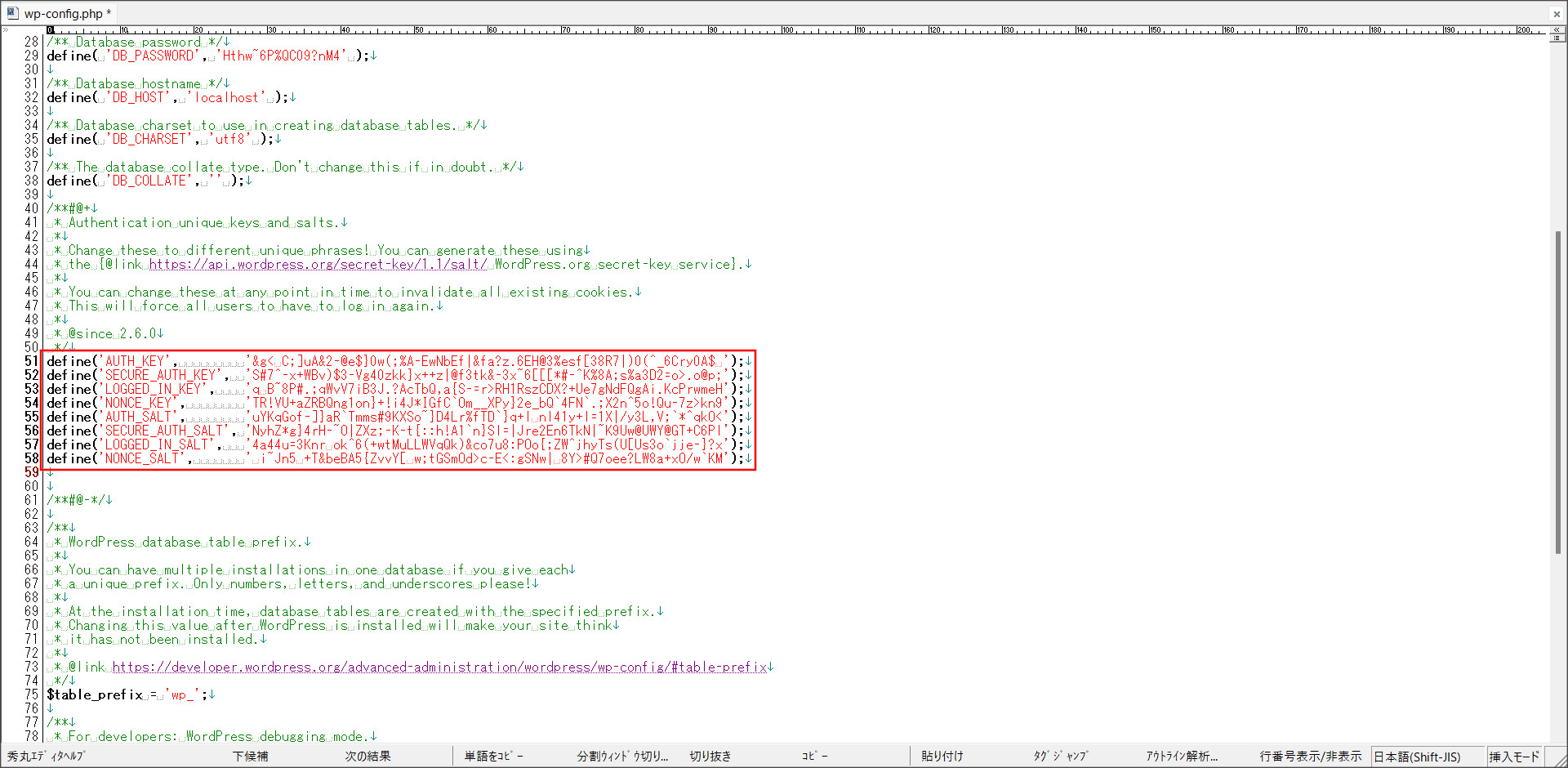This screenshot has height=768, width=1568.
Task: Click the 下候補 function key button
Action: pos(250,757)
